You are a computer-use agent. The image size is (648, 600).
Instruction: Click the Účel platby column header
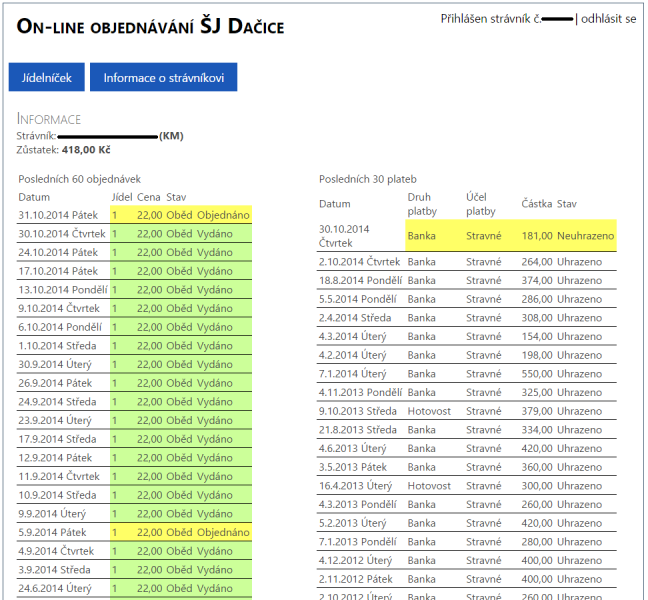tap(481, 204)
